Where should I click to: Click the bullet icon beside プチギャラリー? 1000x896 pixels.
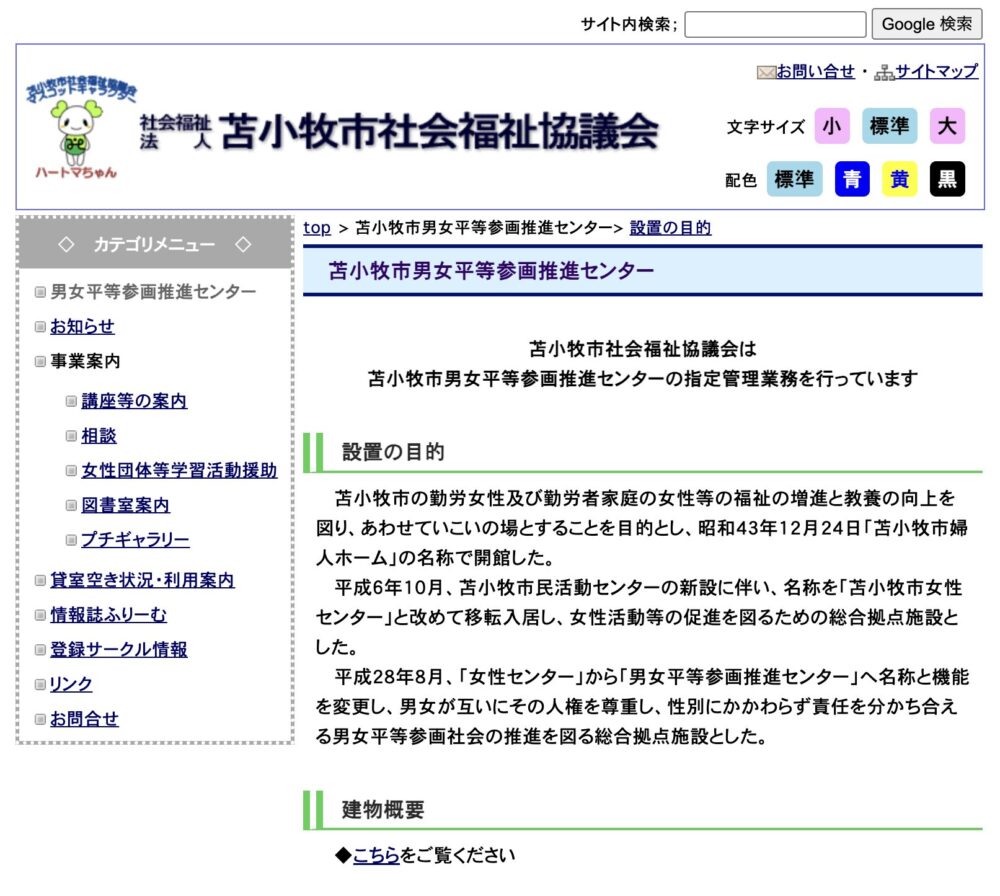(x=71, y=540)
